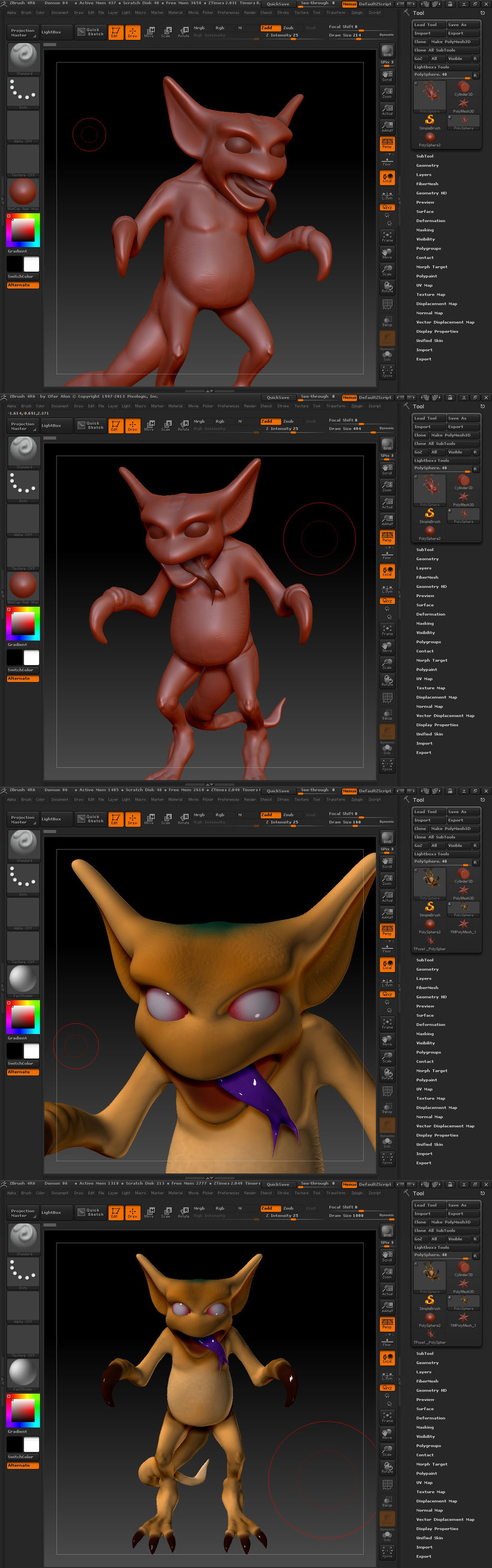This screenshot has height=1568, width=492.
Task: Open the Document menu in second screenshot
Action: point(60,406)
